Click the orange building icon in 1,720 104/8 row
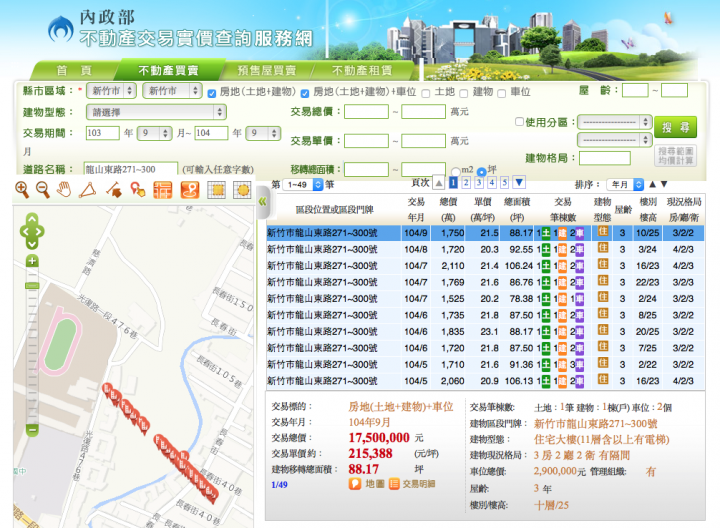Screen dimensions: 720x528 point(562,250)
